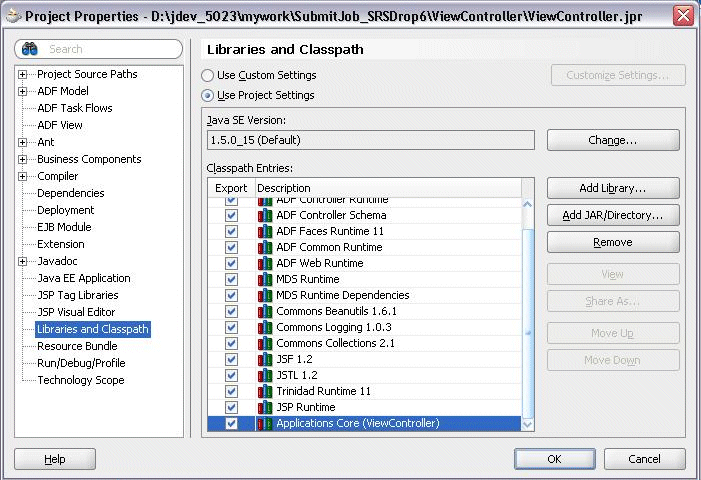
Task: Click the library icon beside JSP Runtime
Action: (x=265, y=407)
